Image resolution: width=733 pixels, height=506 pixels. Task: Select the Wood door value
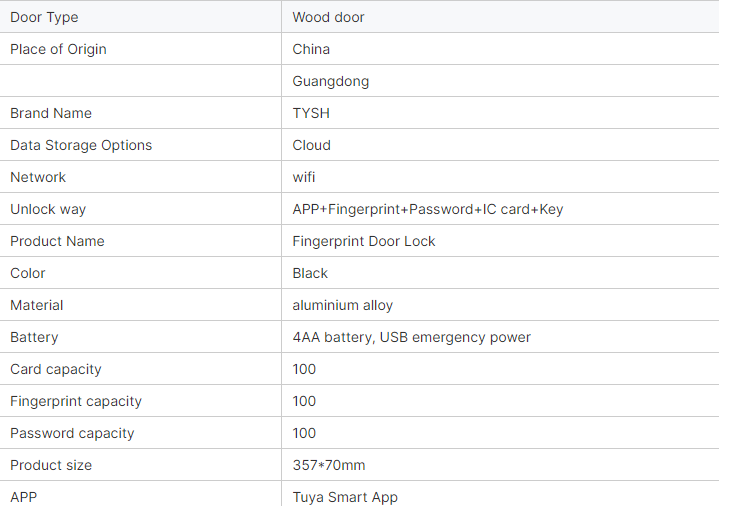click(x=328, y=17)
